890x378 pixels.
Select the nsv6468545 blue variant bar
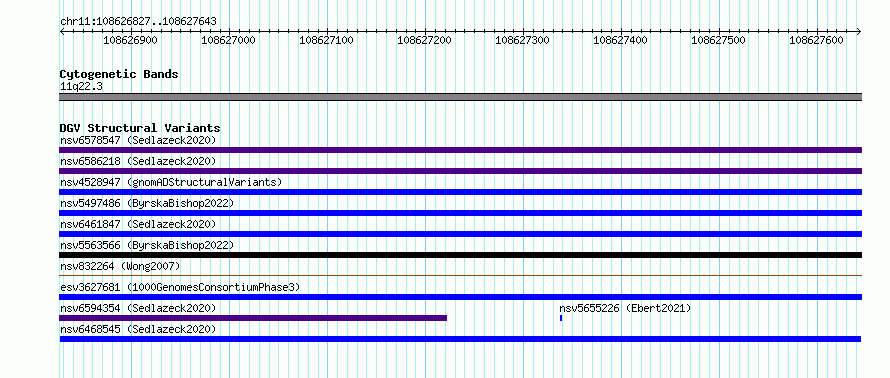[x=460, y=339]
